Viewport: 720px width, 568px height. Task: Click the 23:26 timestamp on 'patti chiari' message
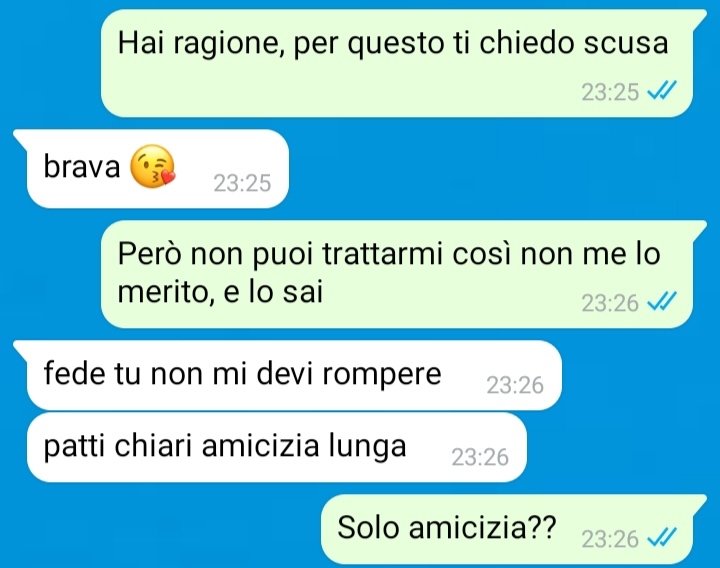point(480,457)
